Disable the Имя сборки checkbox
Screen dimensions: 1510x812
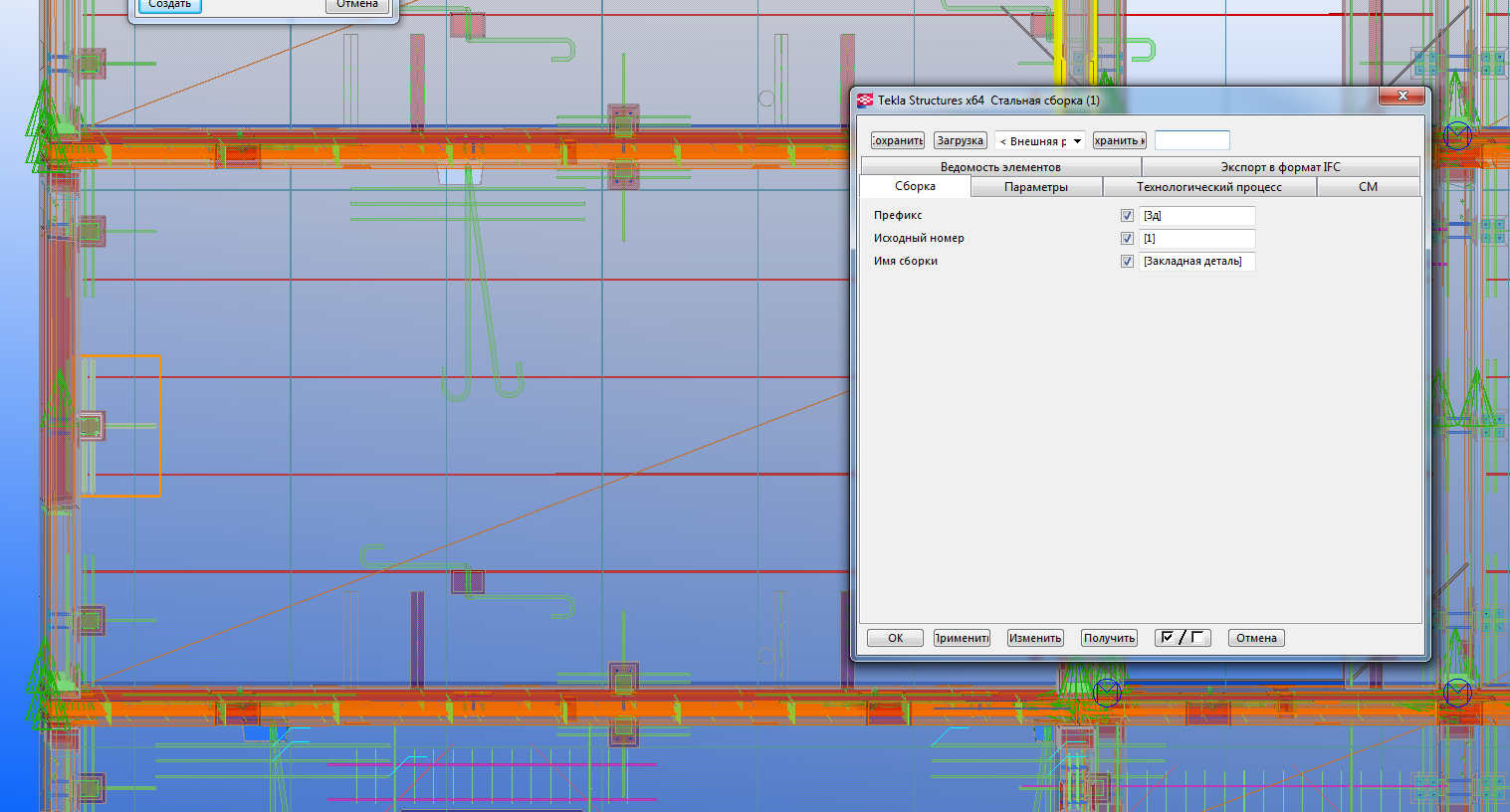point(1127,262)
